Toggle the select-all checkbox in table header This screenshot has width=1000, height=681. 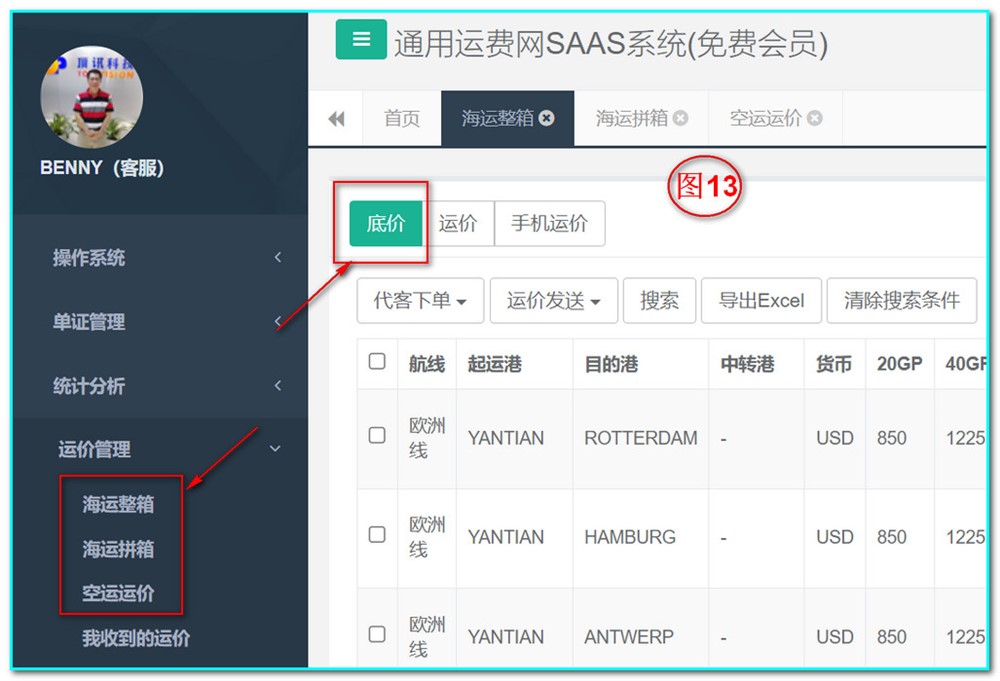point(377,362)
